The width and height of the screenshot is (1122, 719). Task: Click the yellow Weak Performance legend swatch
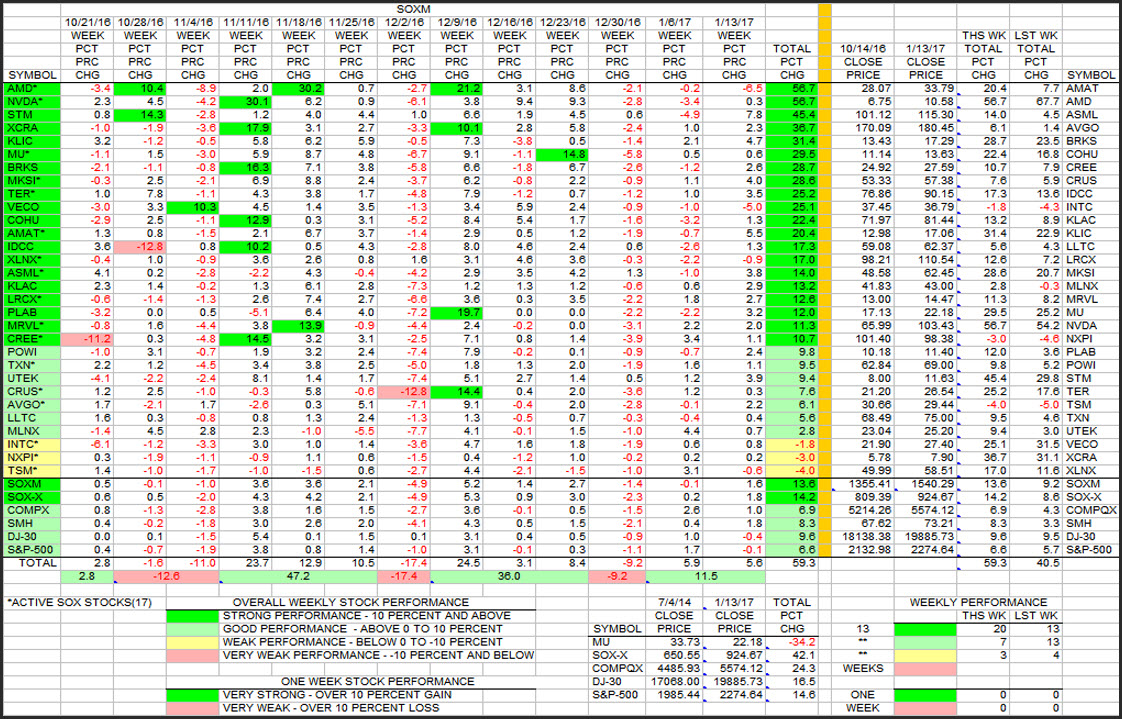[x=192, y=642]
